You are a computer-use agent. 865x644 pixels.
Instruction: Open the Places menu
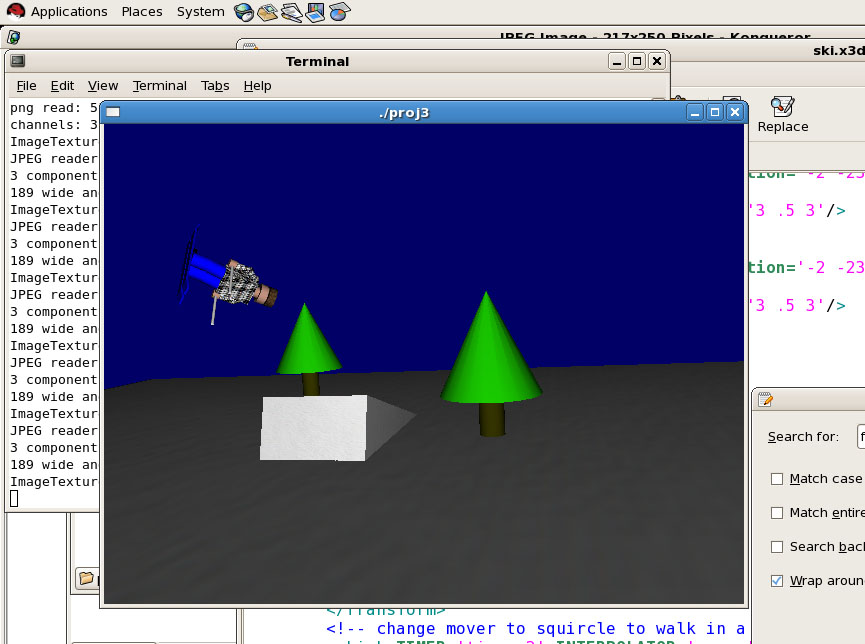(142, 12)
